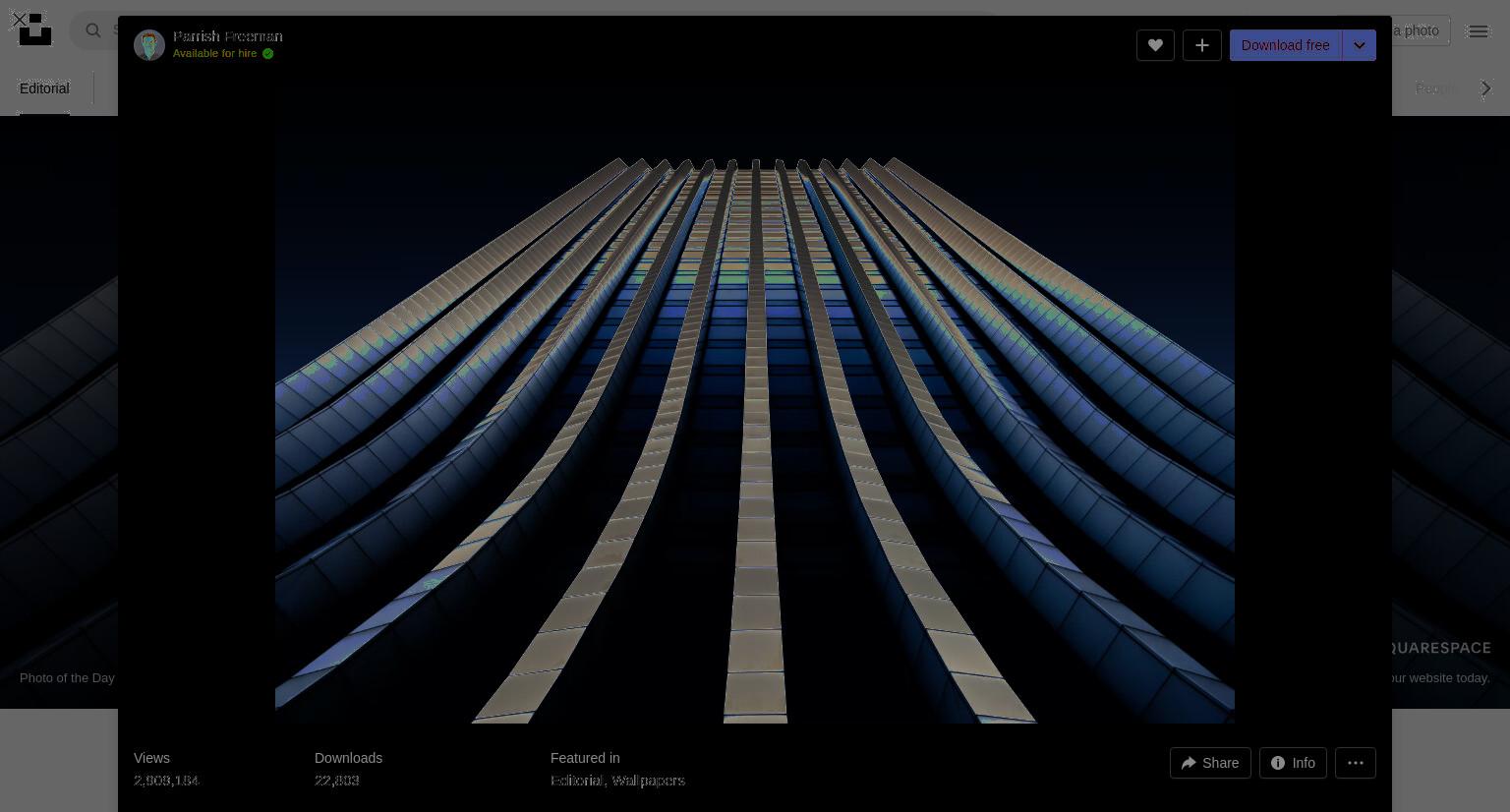Open more actions ellipsis menu
The height and width of the screenshot is (812, 1510).
pyautogui.click(x=1355, y=763)
